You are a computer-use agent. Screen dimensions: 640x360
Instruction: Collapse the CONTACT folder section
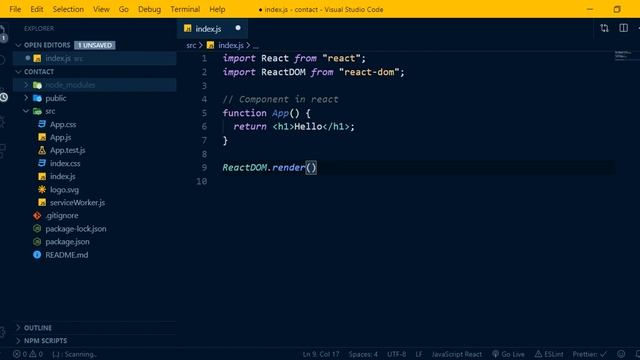(18, 72)
